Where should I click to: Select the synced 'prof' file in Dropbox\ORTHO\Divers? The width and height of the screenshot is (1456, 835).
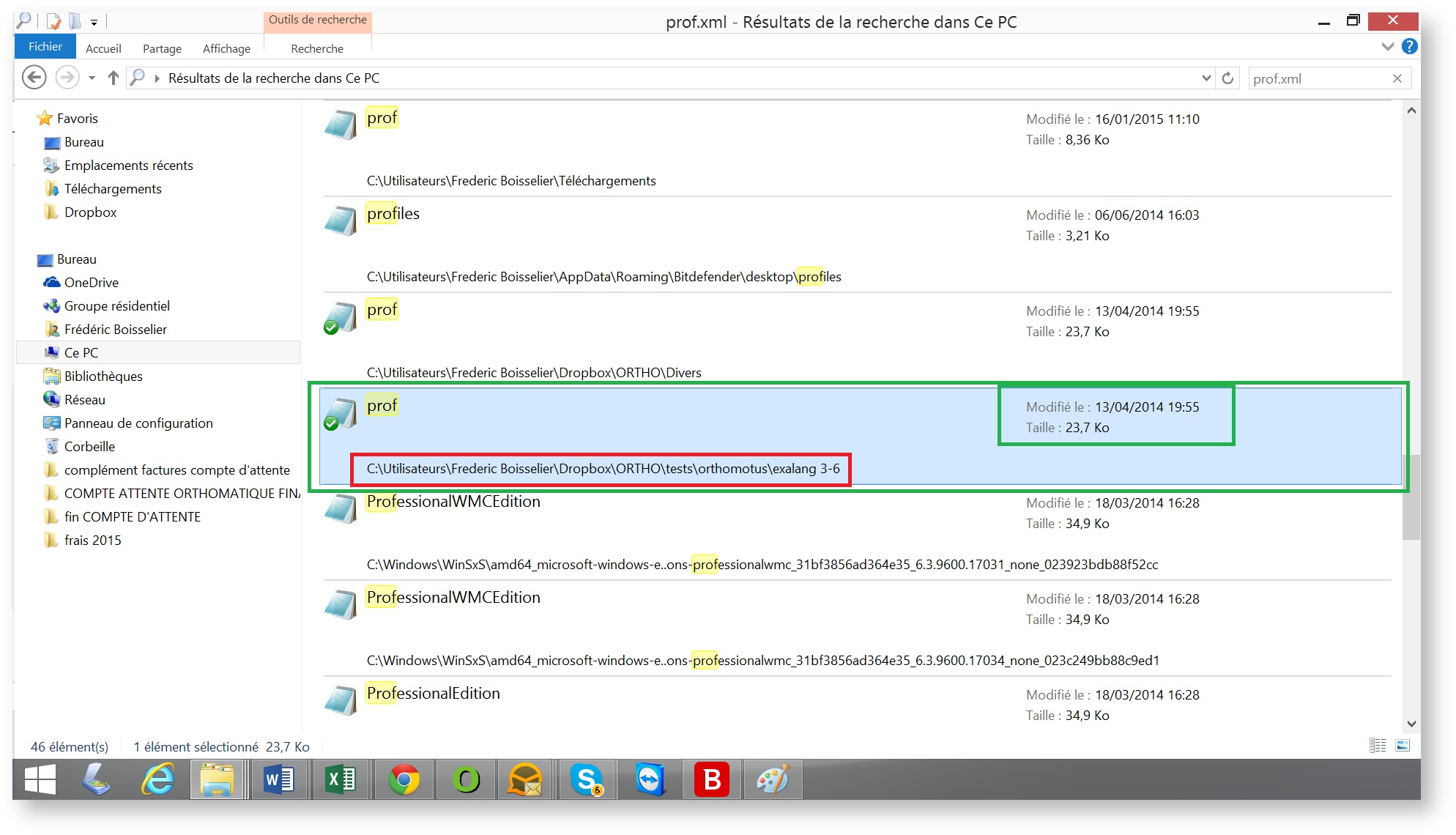click(x=382, y=309)
